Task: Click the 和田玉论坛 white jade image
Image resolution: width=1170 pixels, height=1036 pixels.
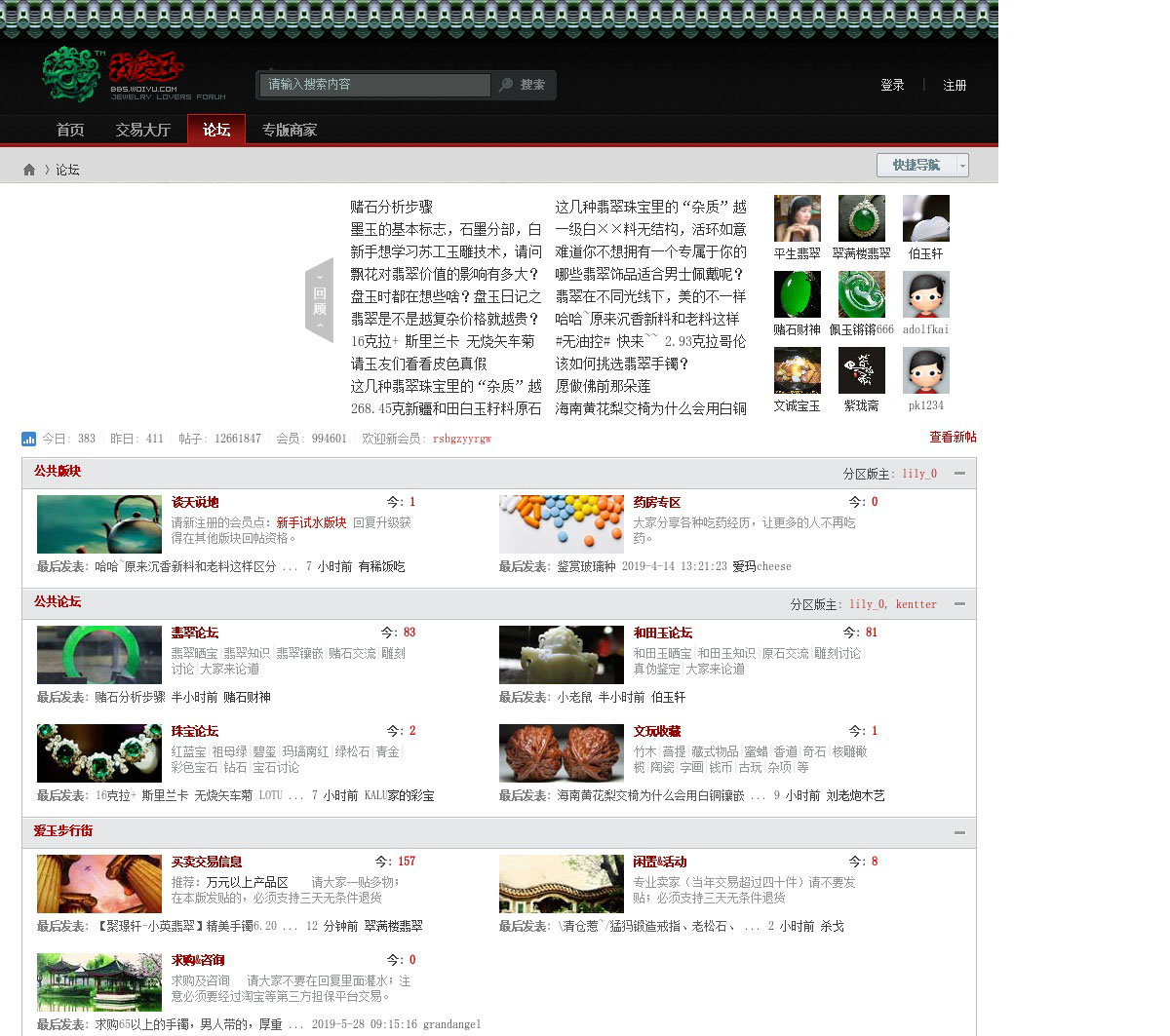Action: [x=562, y=655]
